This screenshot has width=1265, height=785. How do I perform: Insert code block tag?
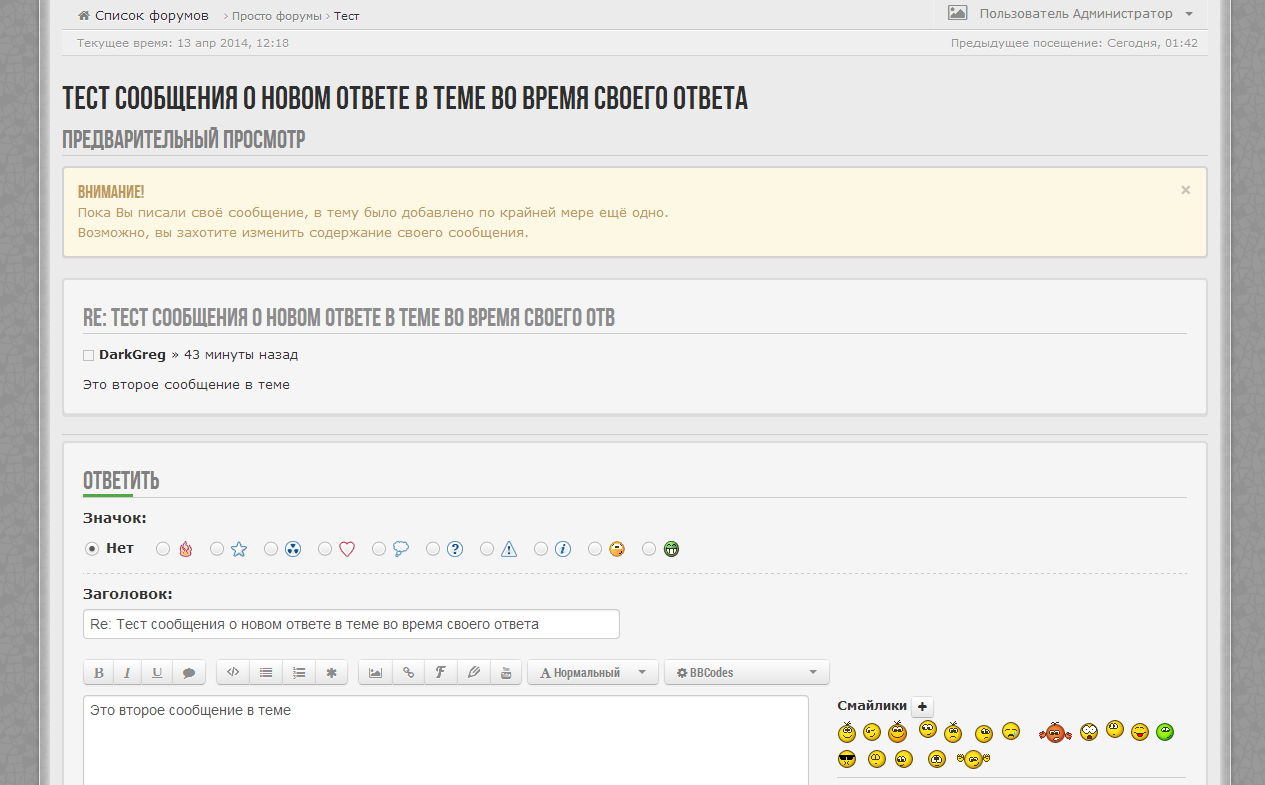pos(233,673)
